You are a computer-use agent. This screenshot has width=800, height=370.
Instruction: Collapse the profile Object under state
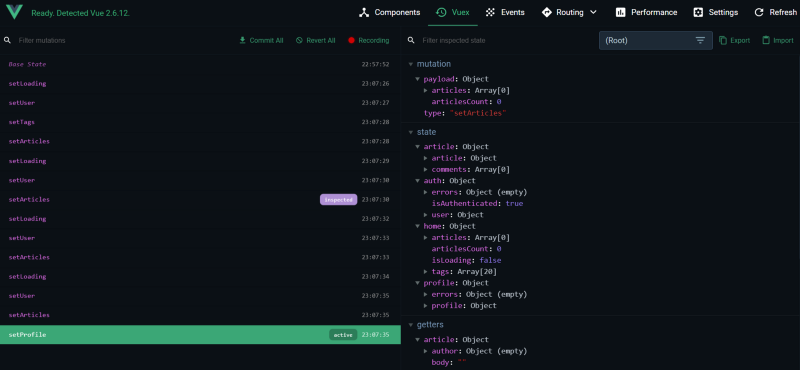click(418, 283)
